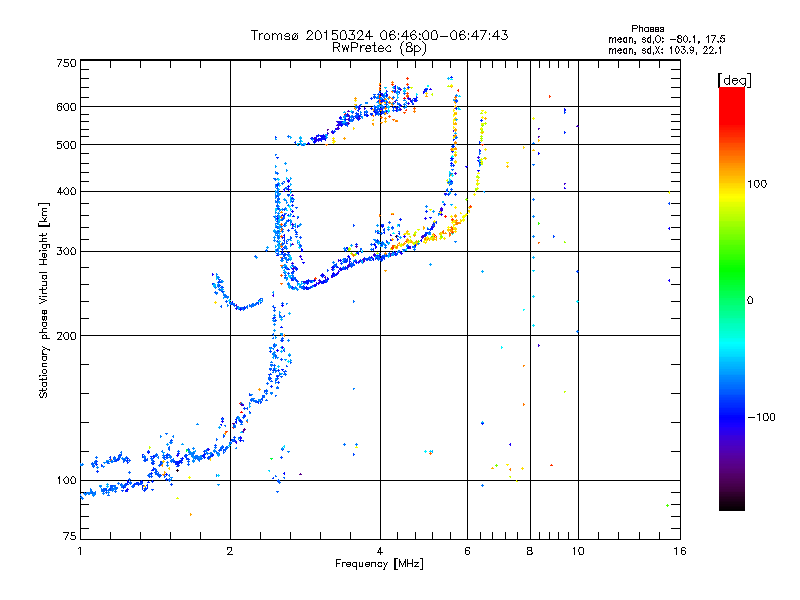Viewport: 800px width, 600px height.
Task: Click x-axis tick label '1'
Action: [80, 551]
